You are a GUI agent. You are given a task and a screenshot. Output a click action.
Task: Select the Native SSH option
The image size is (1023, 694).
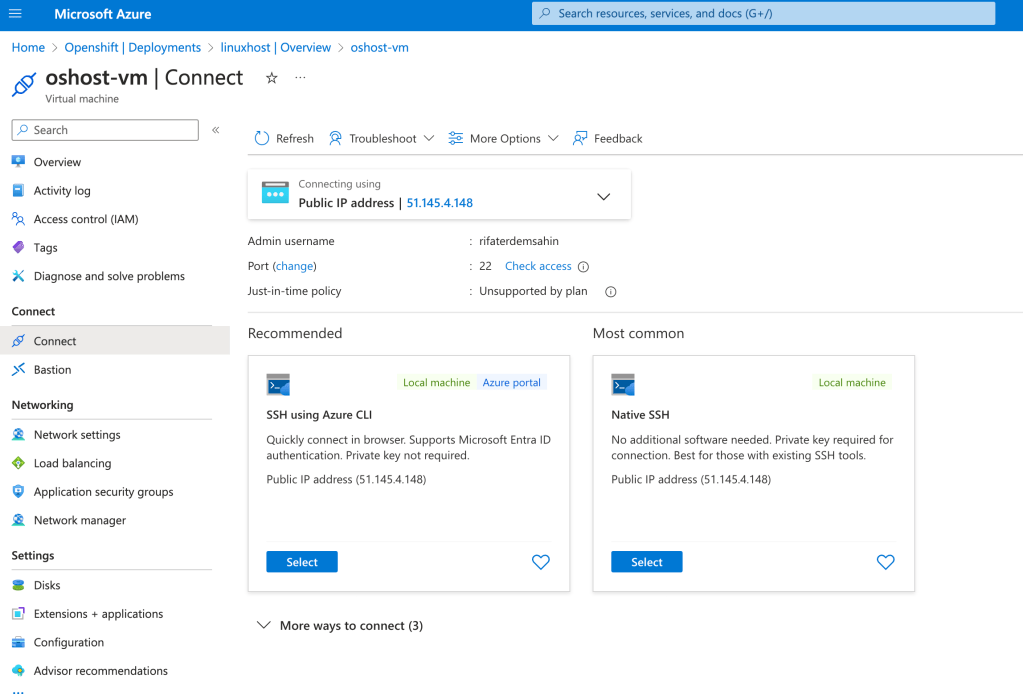(647, 562)
